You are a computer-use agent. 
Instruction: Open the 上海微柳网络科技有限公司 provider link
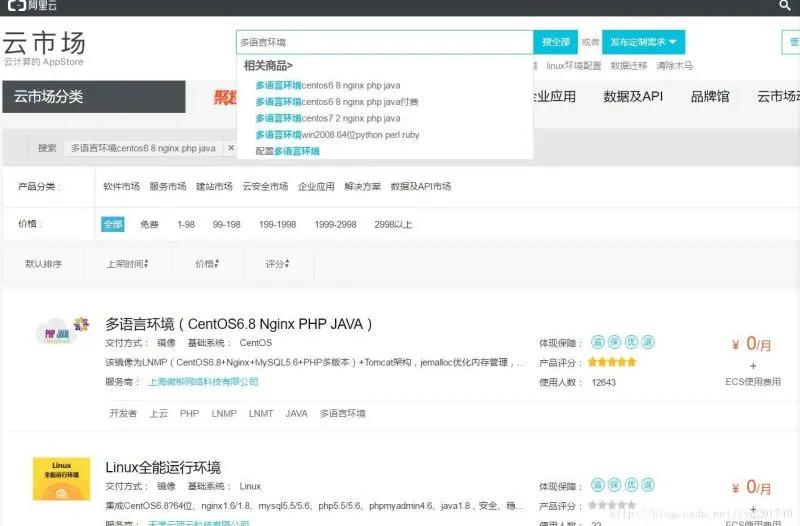click(x=203, y=382)
